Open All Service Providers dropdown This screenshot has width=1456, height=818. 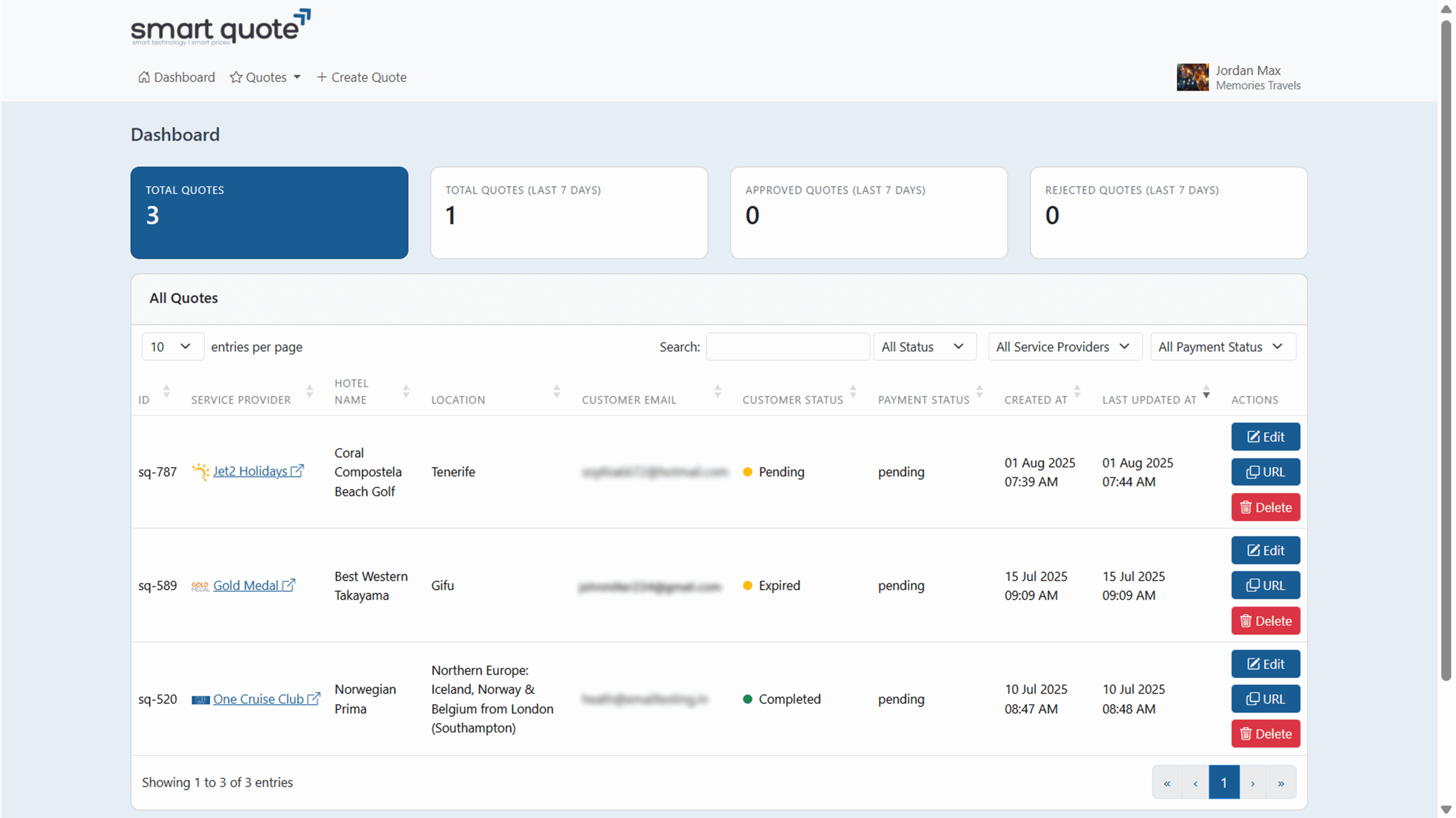point(1064,346)
